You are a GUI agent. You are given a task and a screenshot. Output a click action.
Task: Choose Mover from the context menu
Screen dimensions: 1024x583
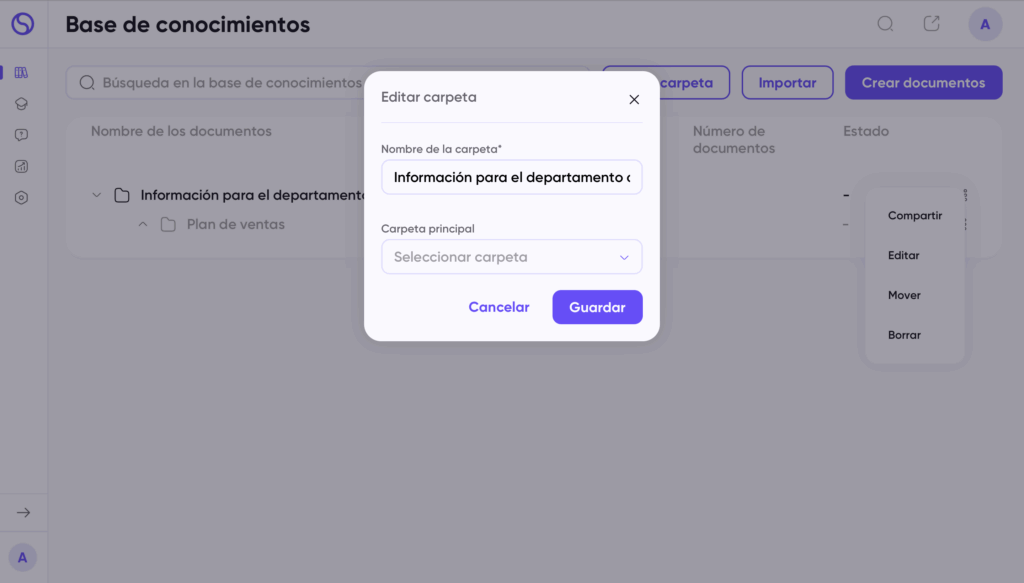click(x=904, y=295)
